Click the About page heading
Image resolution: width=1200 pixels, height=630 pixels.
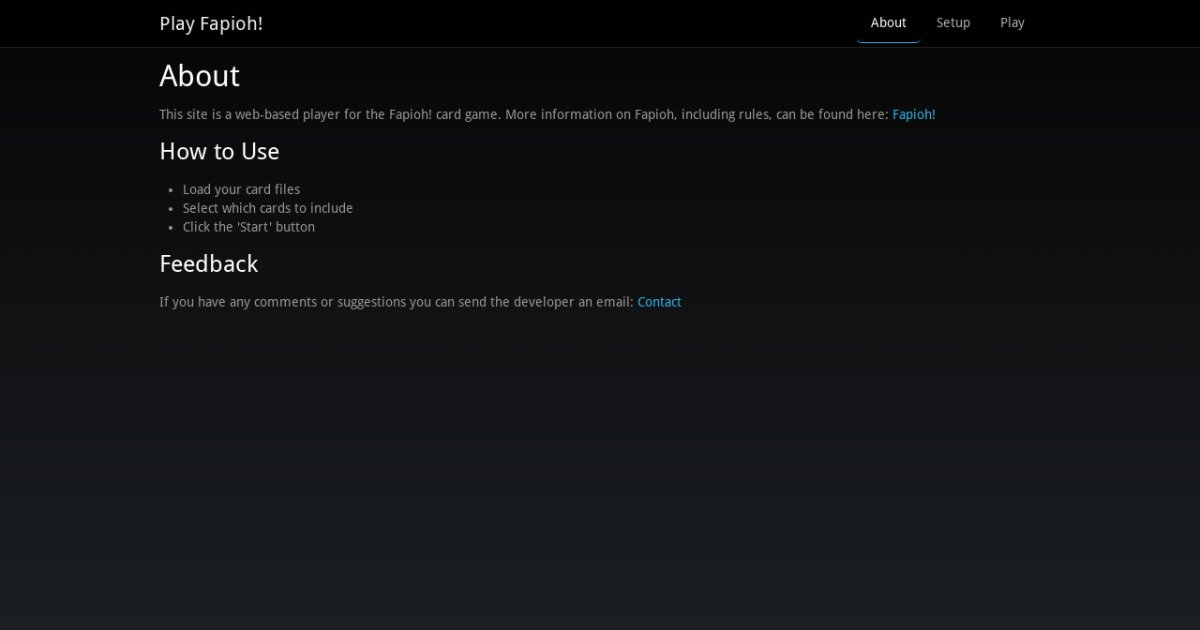click(200, 77)
